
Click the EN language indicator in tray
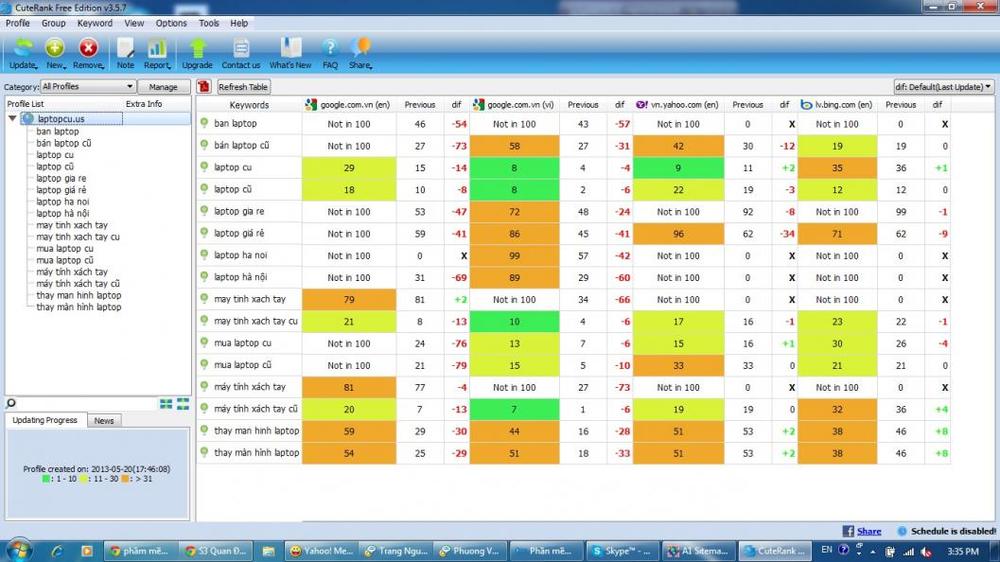point(827,549)
